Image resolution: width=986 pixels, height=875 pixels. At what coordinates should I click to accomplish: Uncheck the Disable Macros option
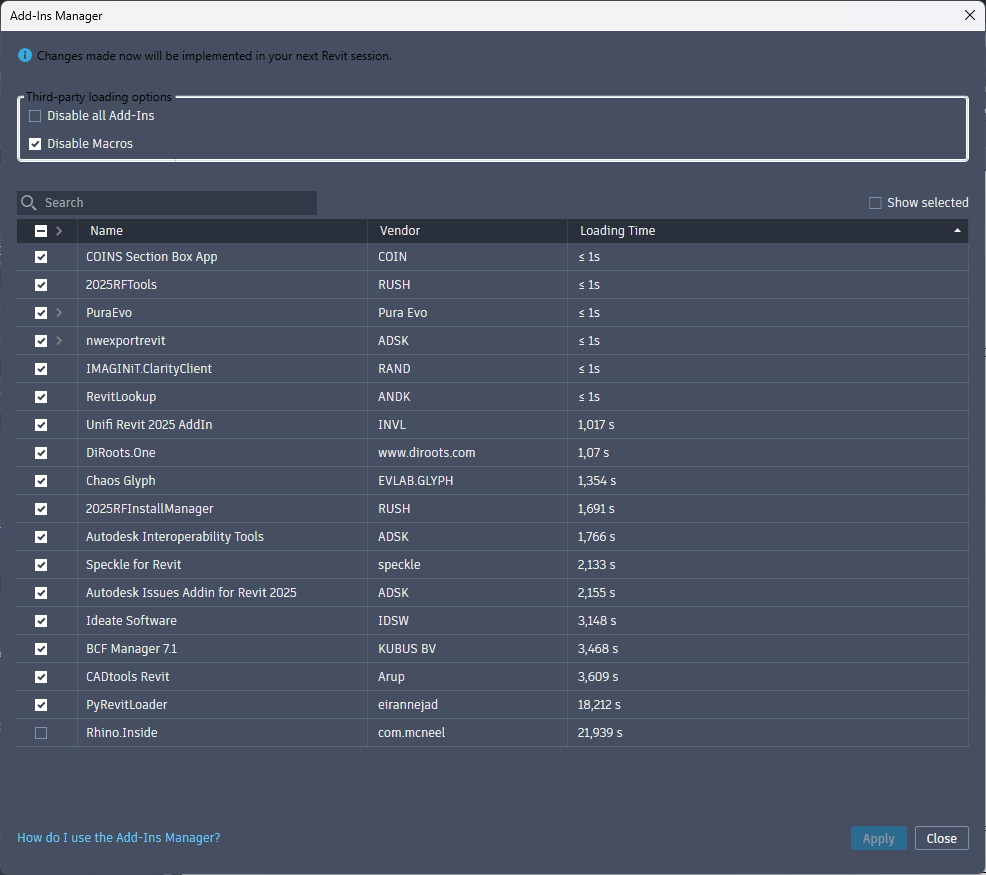(35, 144)
